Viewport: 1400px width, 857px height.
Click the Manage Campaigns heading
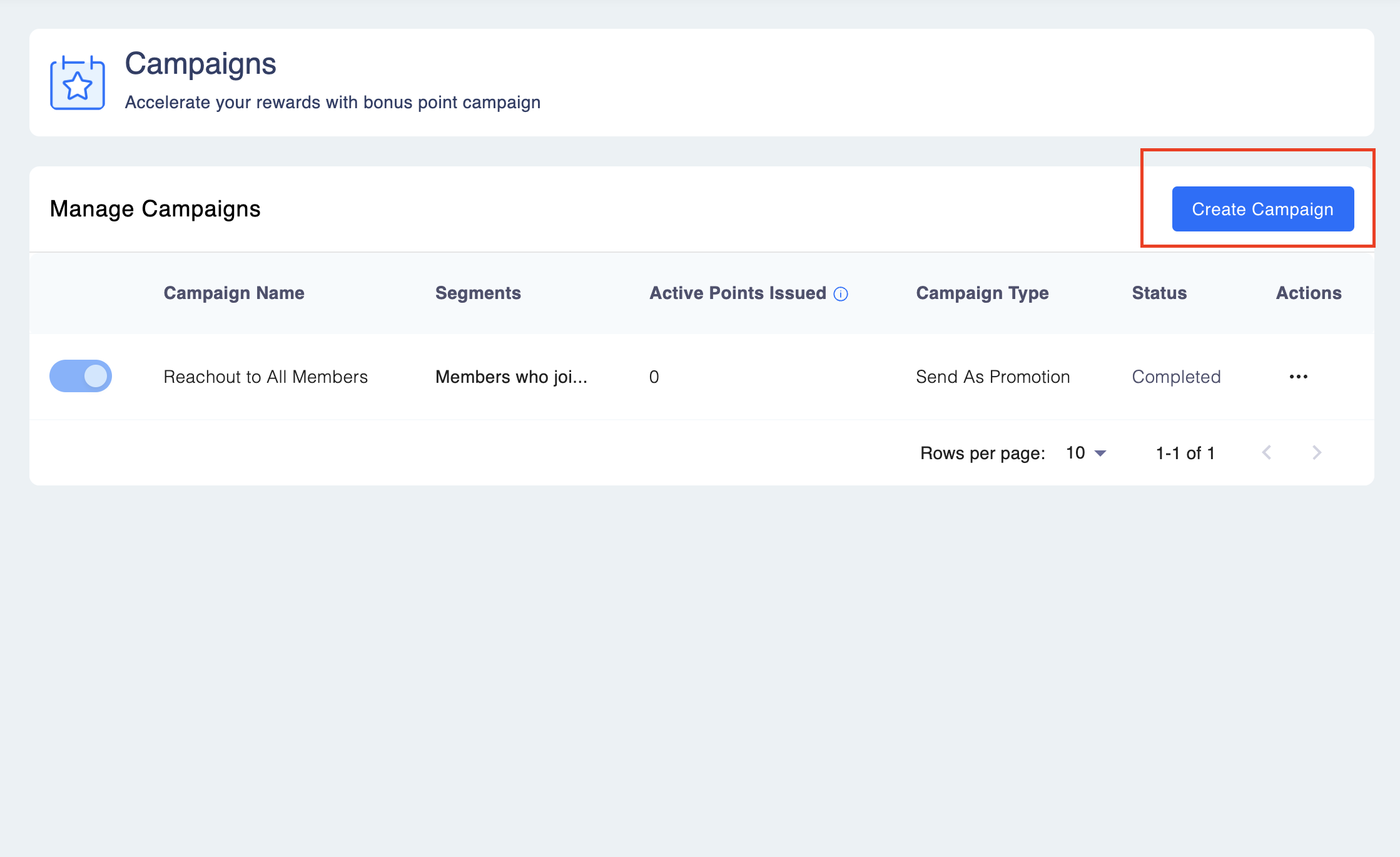click(x=155, y=209)
